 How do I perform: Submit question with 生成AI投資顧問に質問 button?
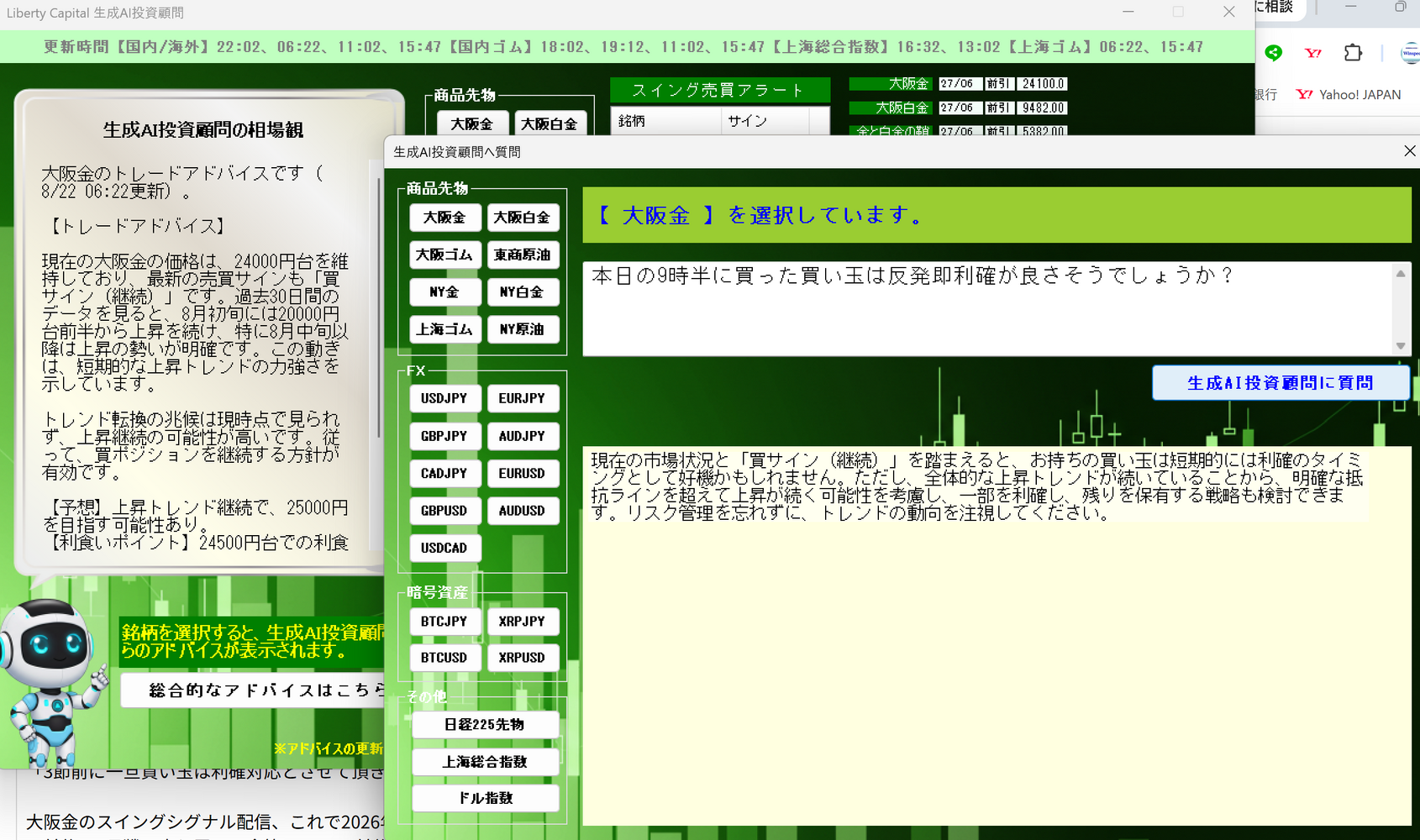[1280, 383]
